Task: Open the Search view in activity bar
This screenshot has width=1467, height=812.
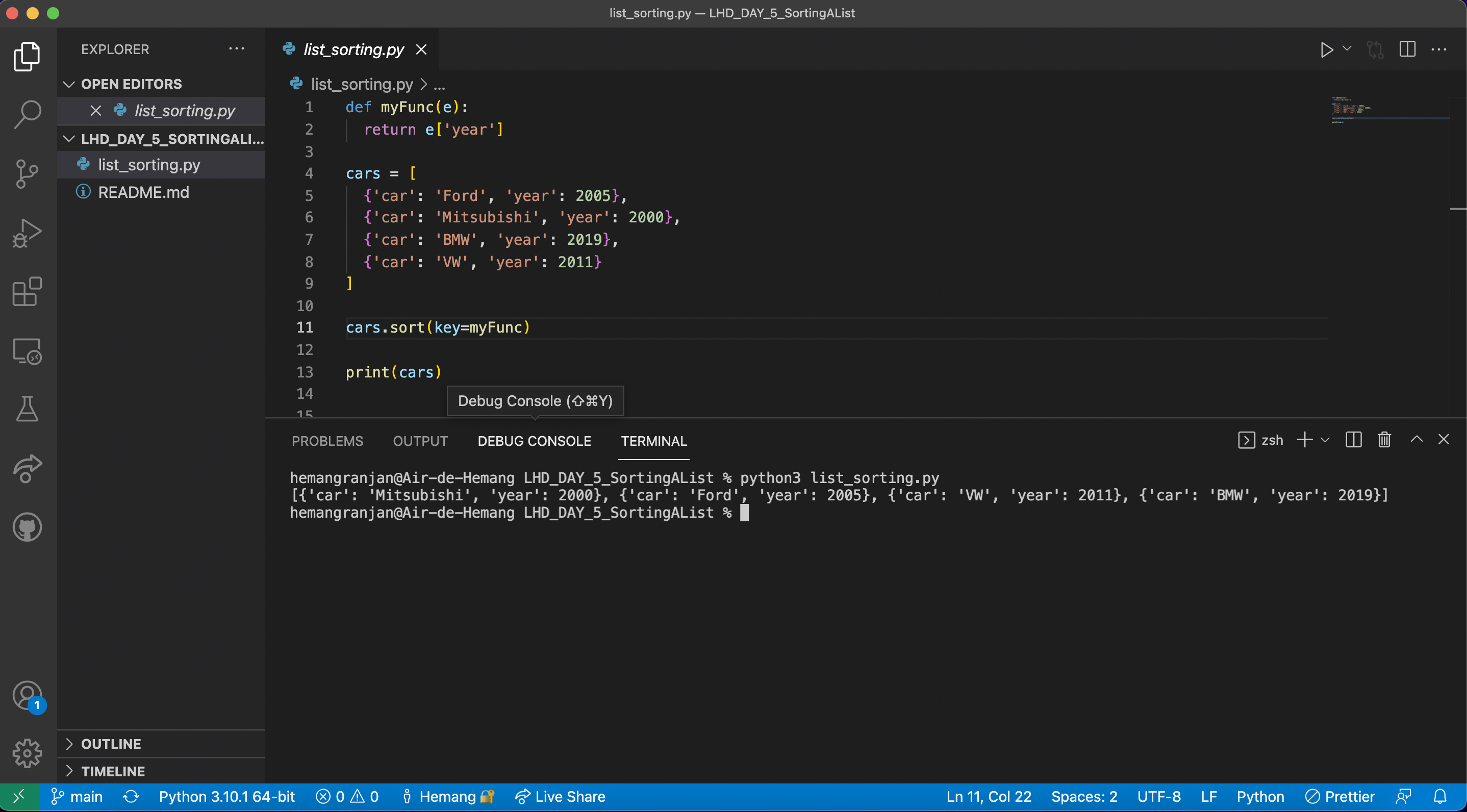Action: click(27, 114)
